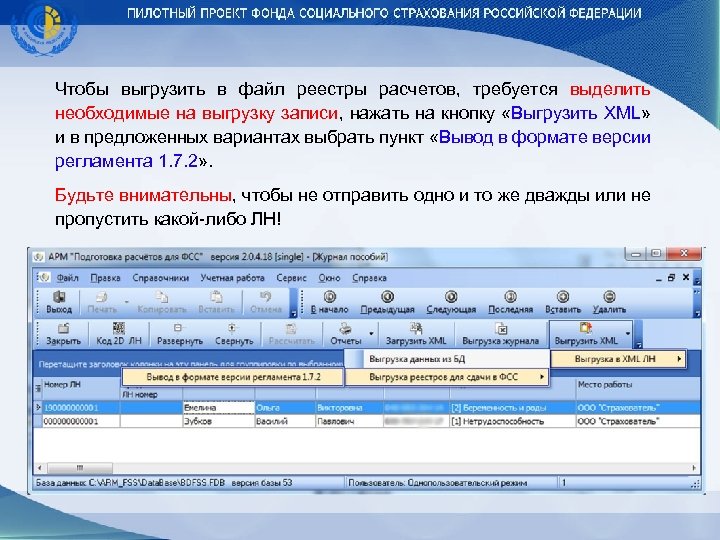This screenshot has height=540, width=720.
Task: Sort by the Номер ЛН column header
Action: click(x=81, y=388)
